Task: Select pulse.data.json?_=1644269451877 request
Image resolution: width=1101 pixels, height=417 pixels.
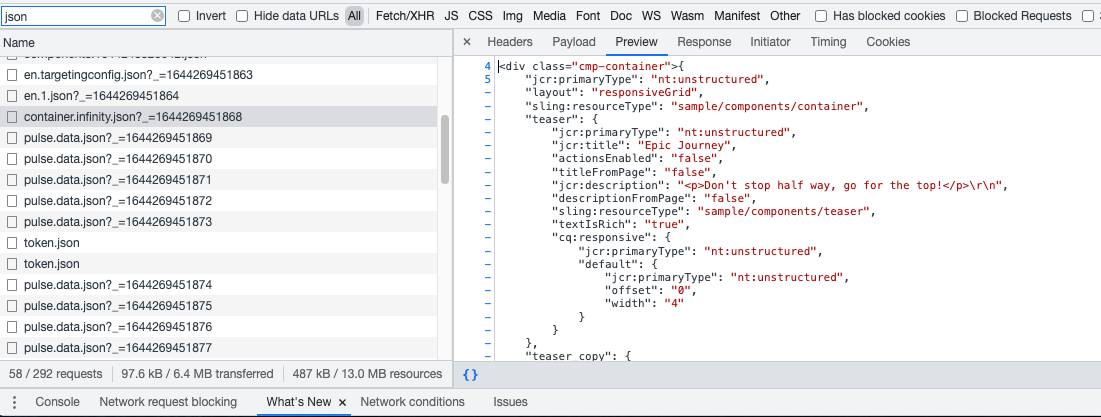Action: 220,348
